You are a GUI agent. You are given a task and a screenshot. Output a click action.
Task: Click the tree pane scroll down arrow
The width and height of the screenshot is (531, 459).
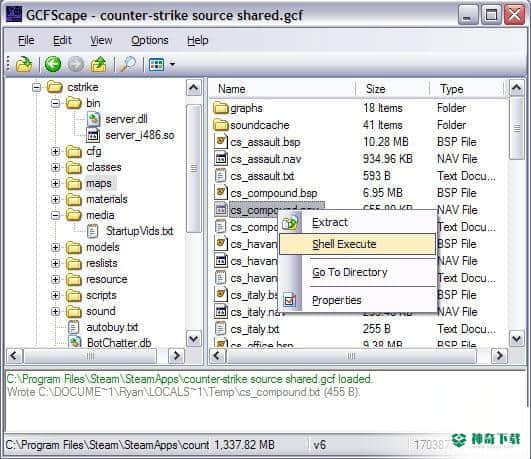[x=194, y=338]
